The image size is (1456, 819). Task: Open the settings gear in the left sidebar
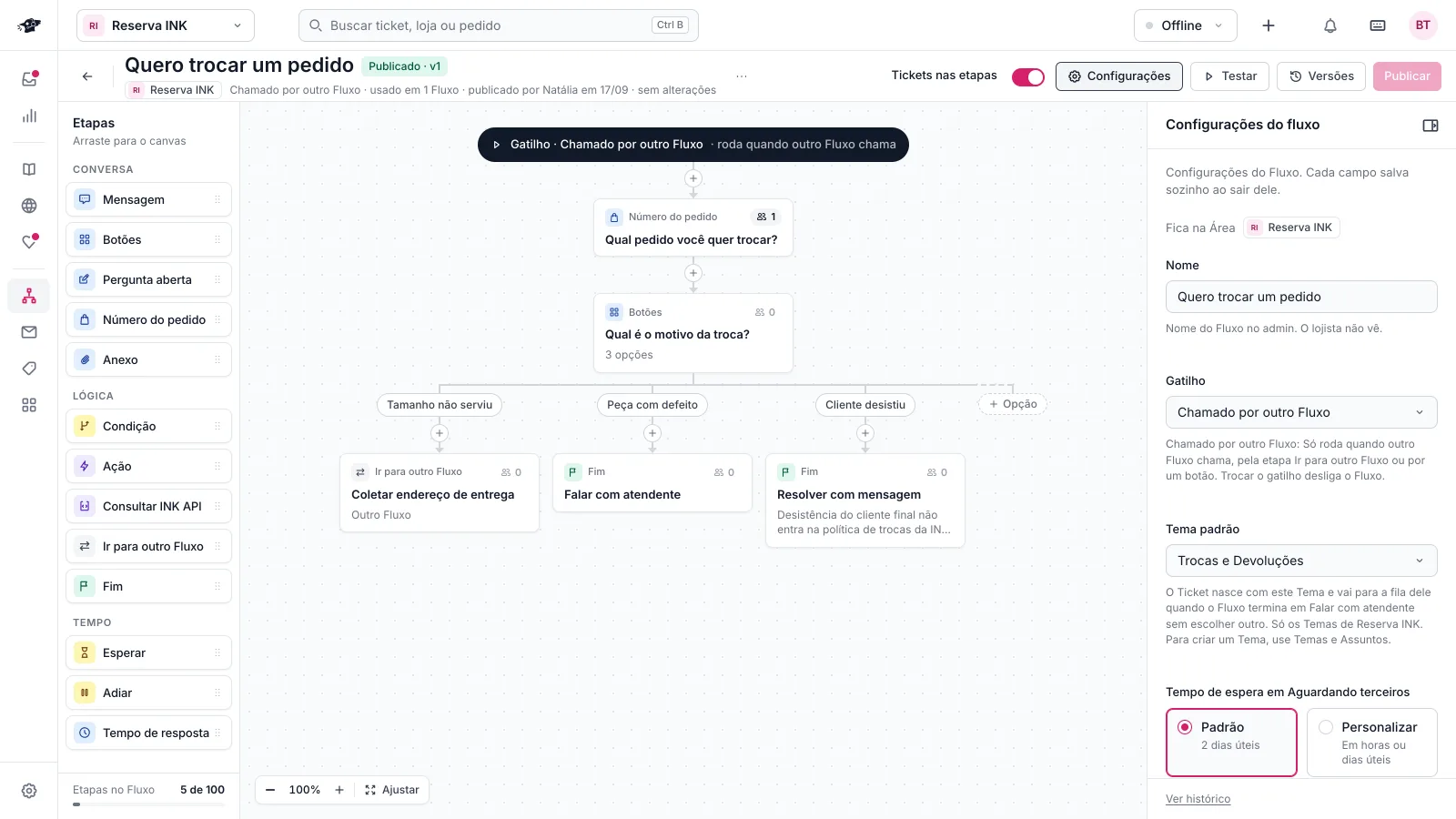[x=29, y=791]
